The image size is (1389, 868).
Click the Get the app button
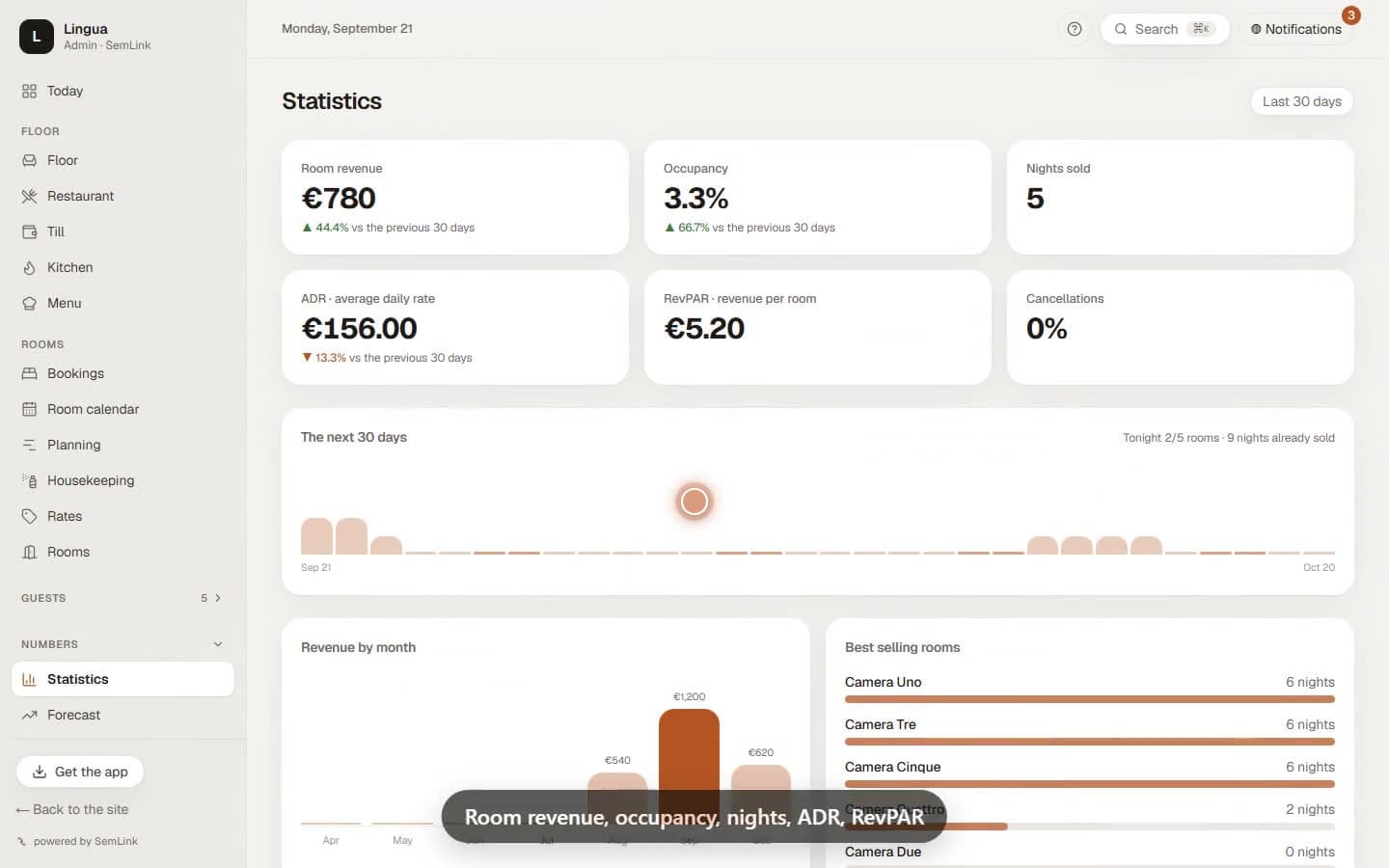[x=80, y=772]
